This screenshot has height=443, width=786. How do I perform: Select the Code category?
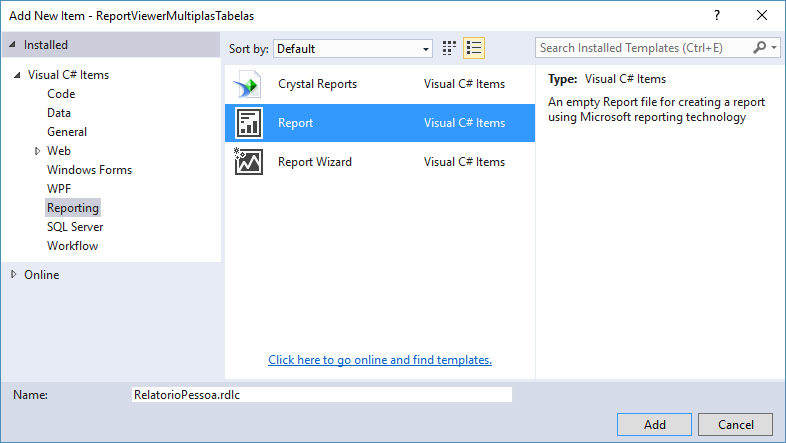click(61, 94)
